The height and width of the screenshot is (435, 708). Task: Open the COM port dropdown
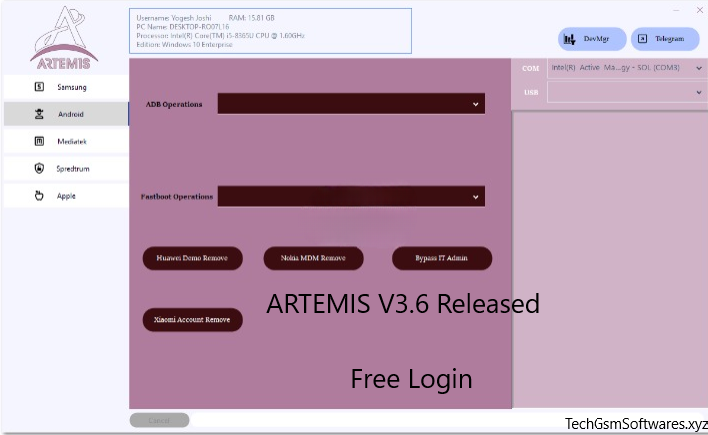pos(627,68)
